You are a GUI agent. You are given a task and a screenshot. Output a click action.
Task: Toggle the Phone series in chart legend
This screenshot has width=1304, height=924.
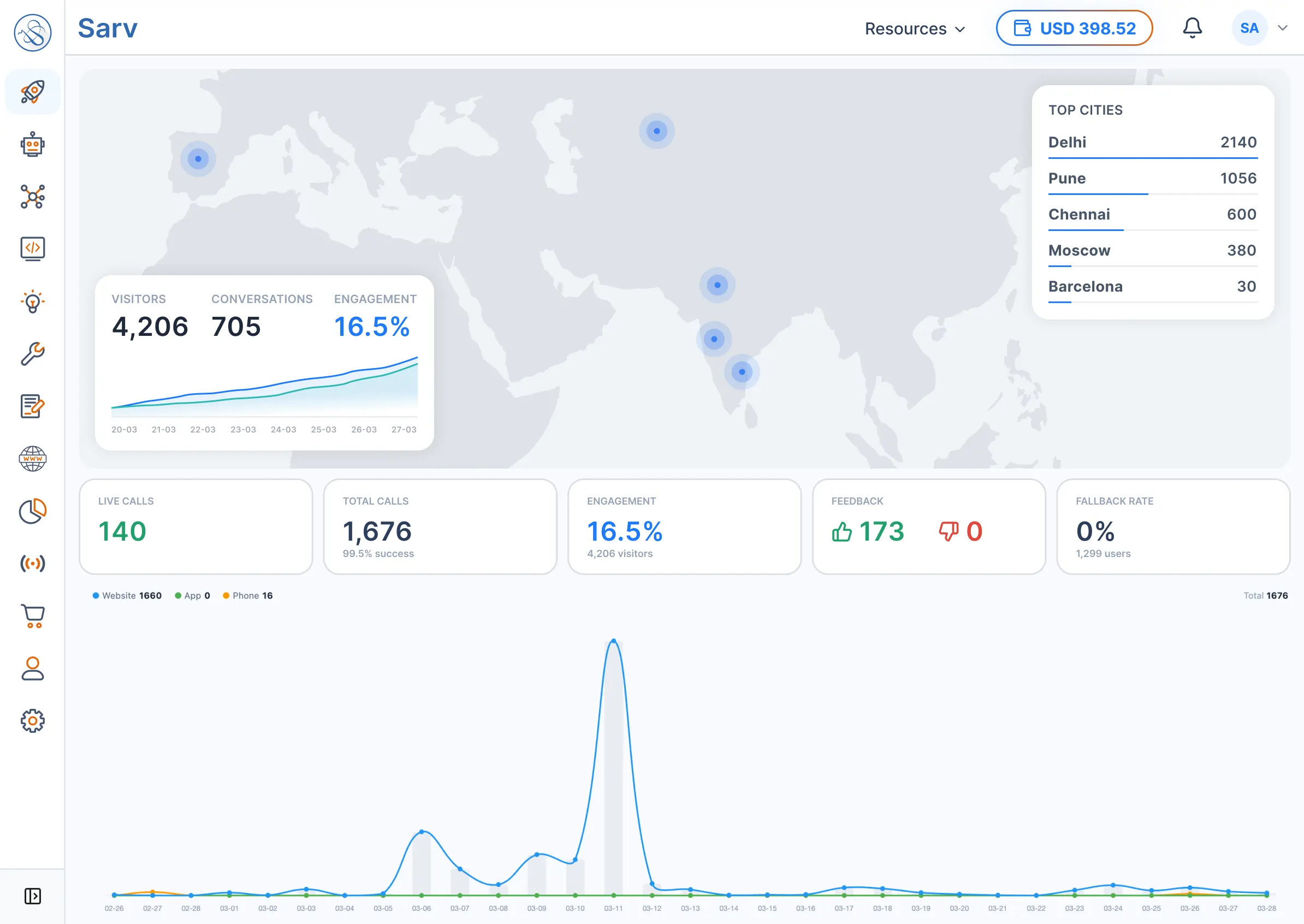(x=247, y=596)
